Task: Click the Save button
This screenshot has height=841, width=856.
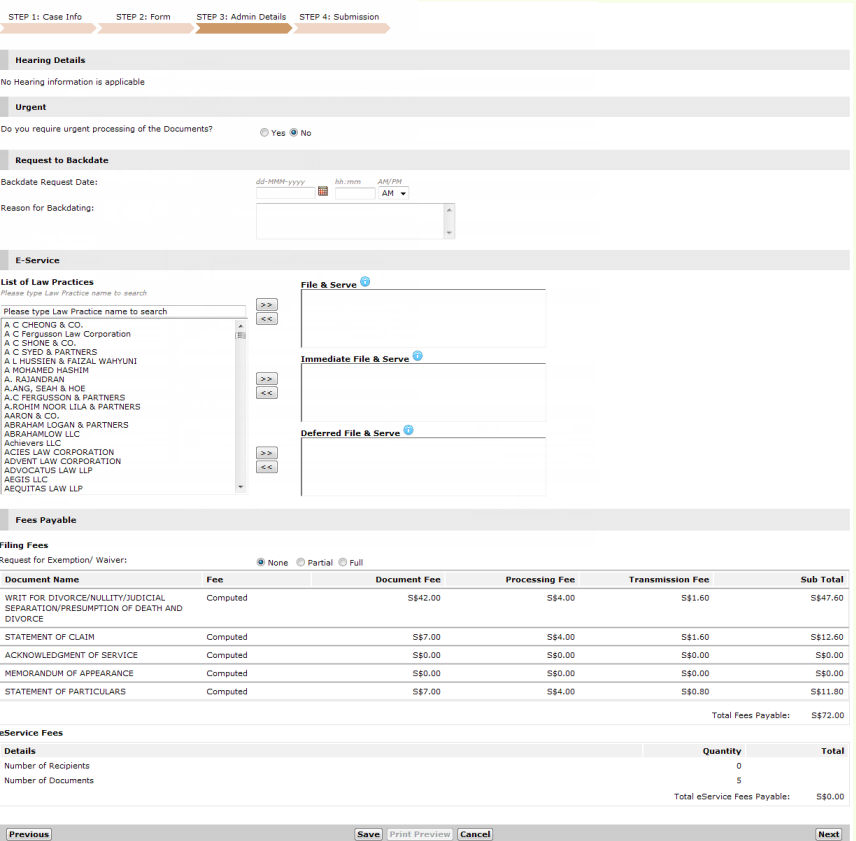Action: (x=368, y=834)
